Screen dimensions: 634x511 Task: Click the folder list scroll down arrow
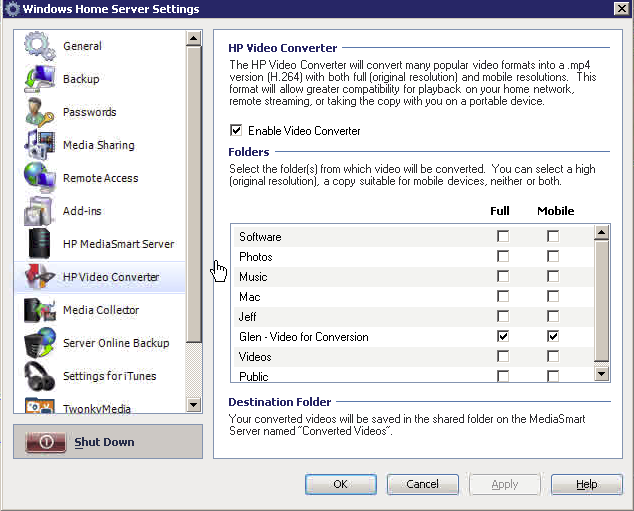602,374
